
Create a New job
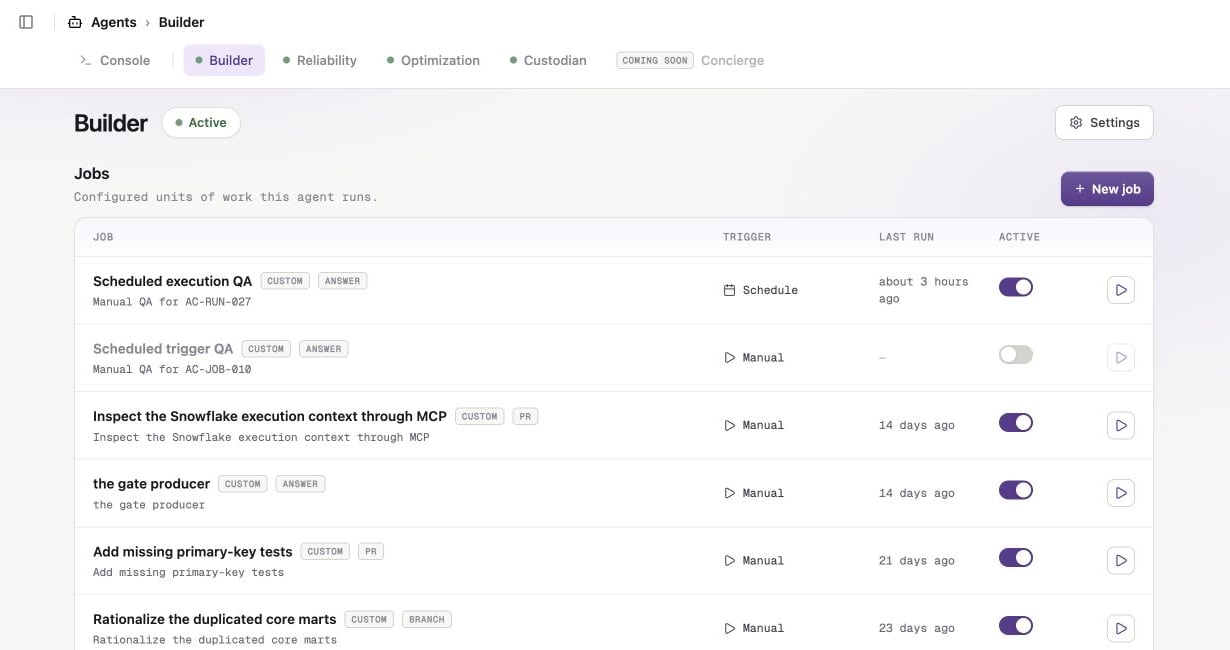pos(1107,189)
